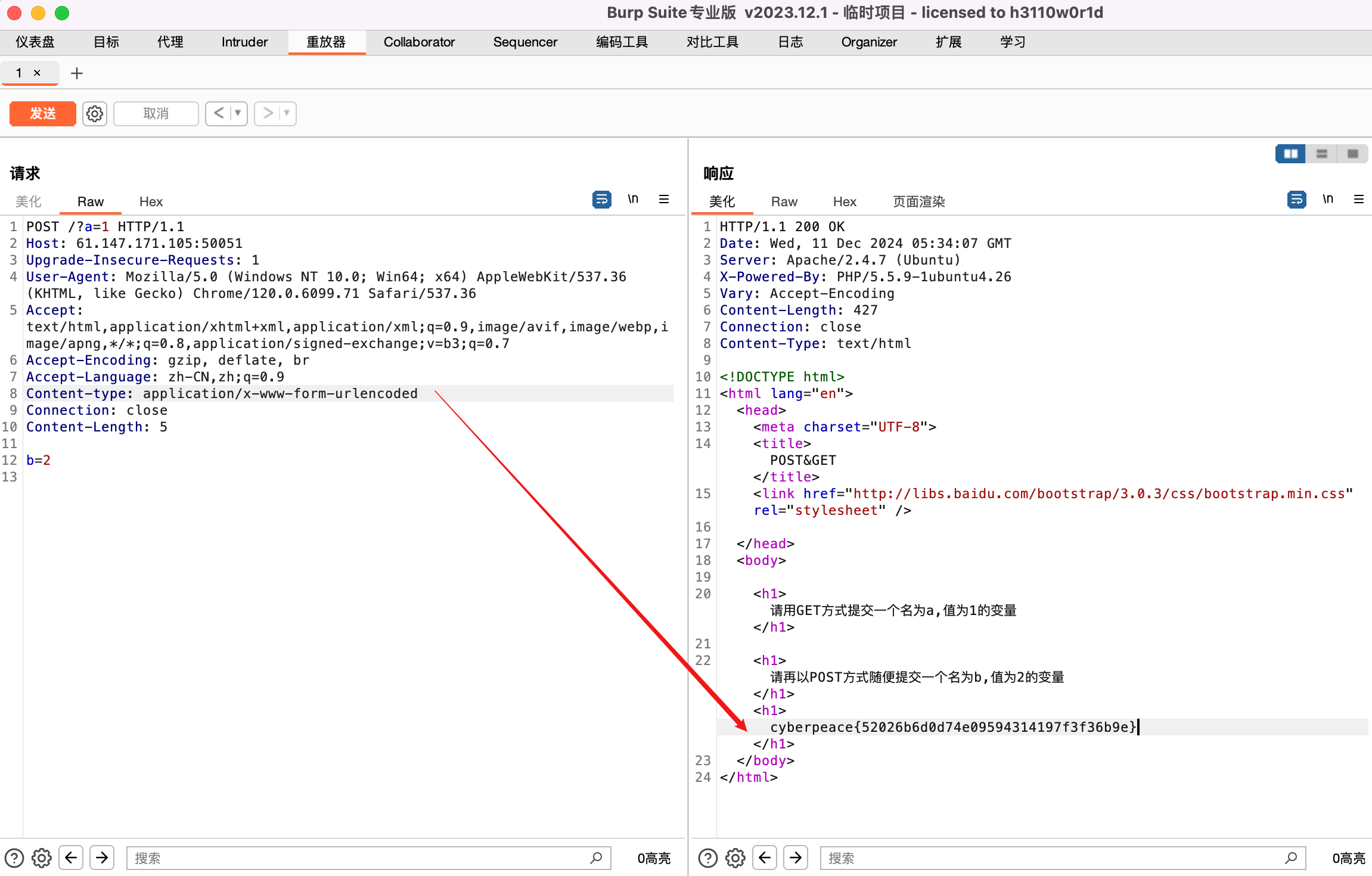Switch to the Collaborator tab
The image size is (1372, 876).
point(419,42)
